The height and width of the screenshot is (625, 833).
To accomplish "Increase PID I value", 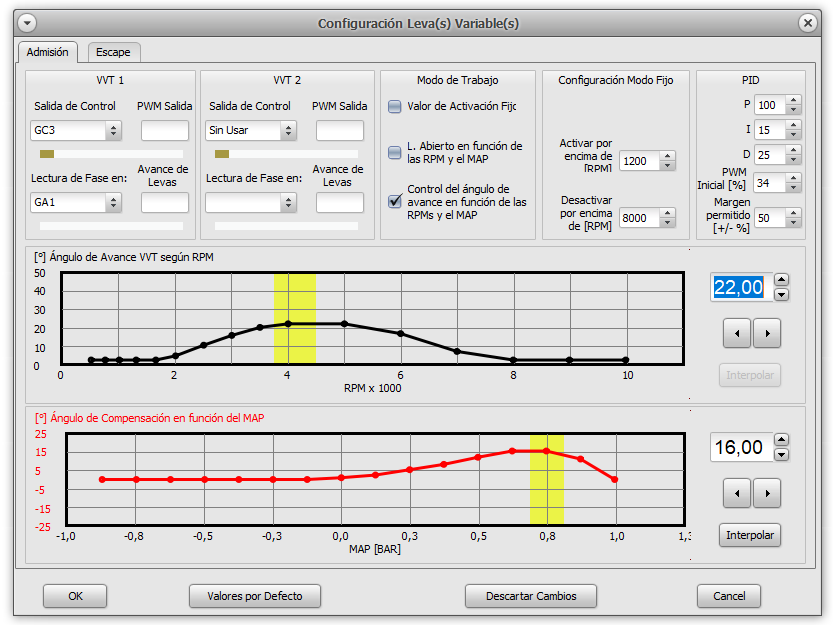I will (794, 125).
